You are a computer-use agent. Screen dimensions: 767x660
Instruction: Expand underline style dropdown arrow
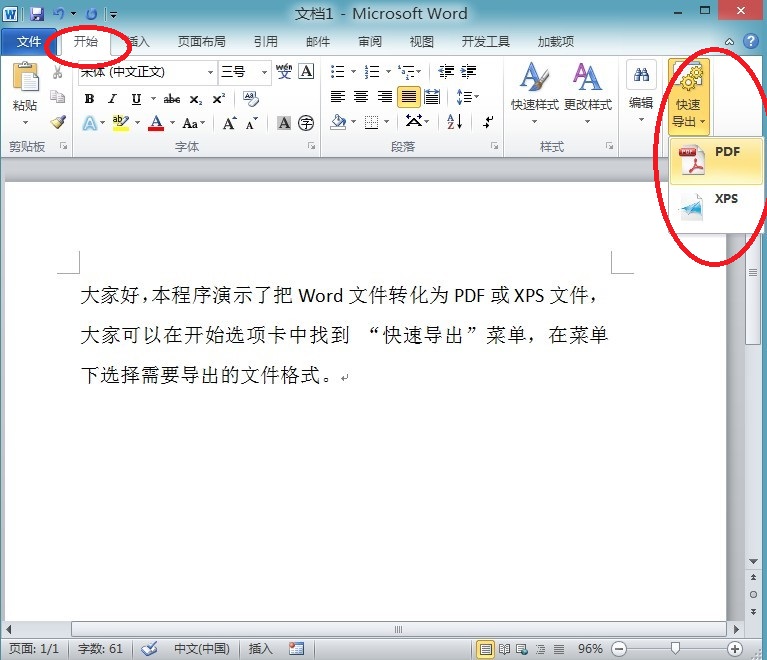(x=153, y=99)
